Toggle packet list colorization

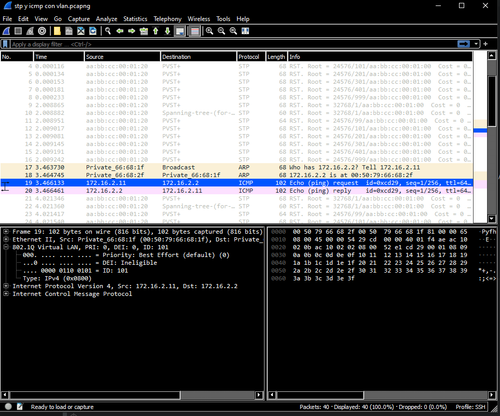(x=195, y=31)
